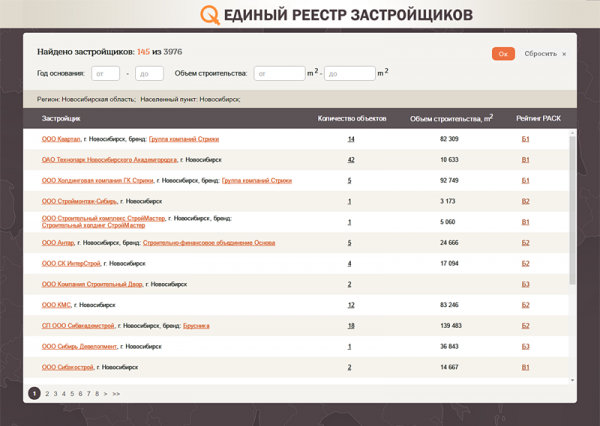Go to next page with > arrow

105,393
